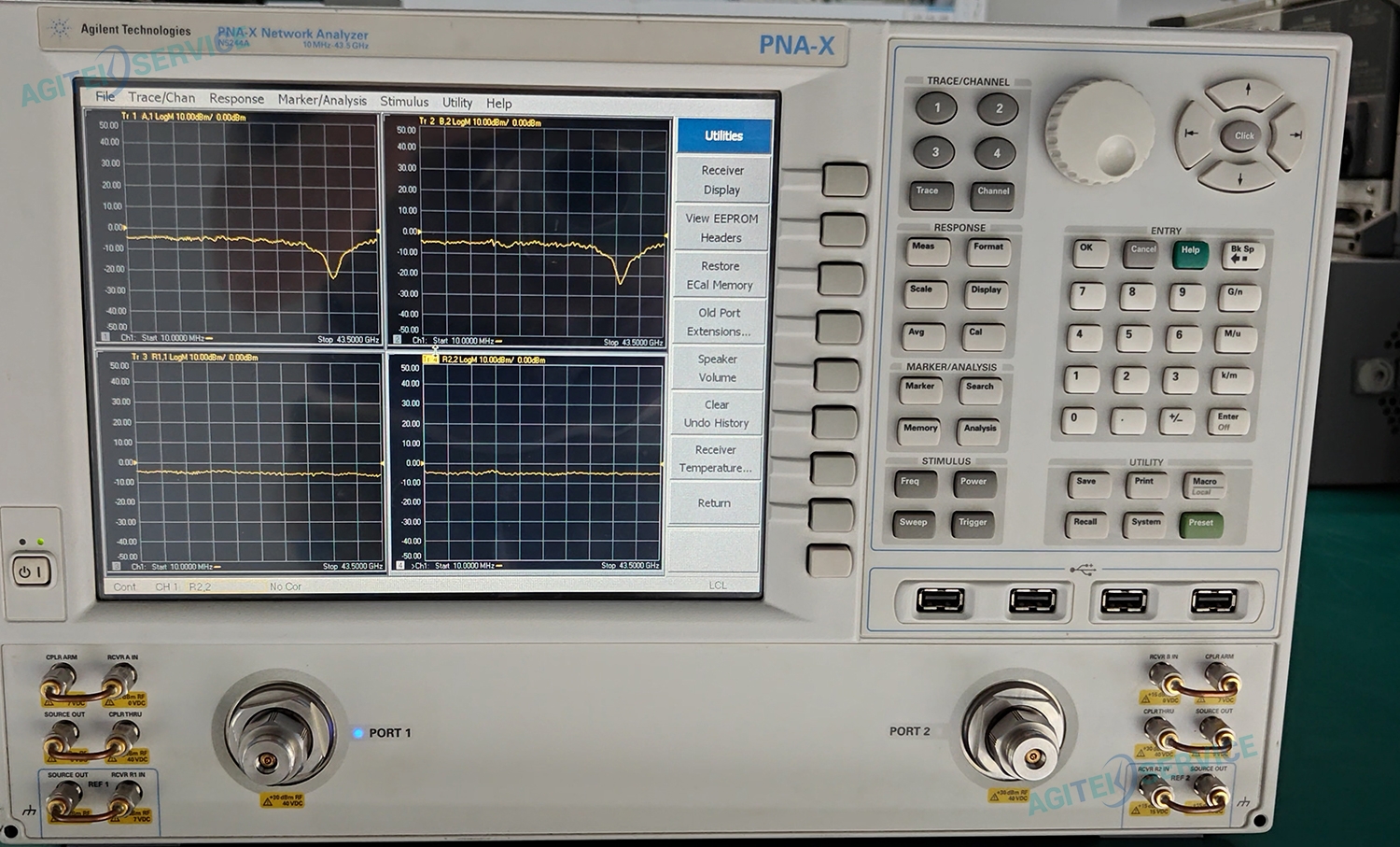Image resolution: width=1400 pixels, height=847 pixels.
Task: Push numeric key 7
Action: (1087, 295)
